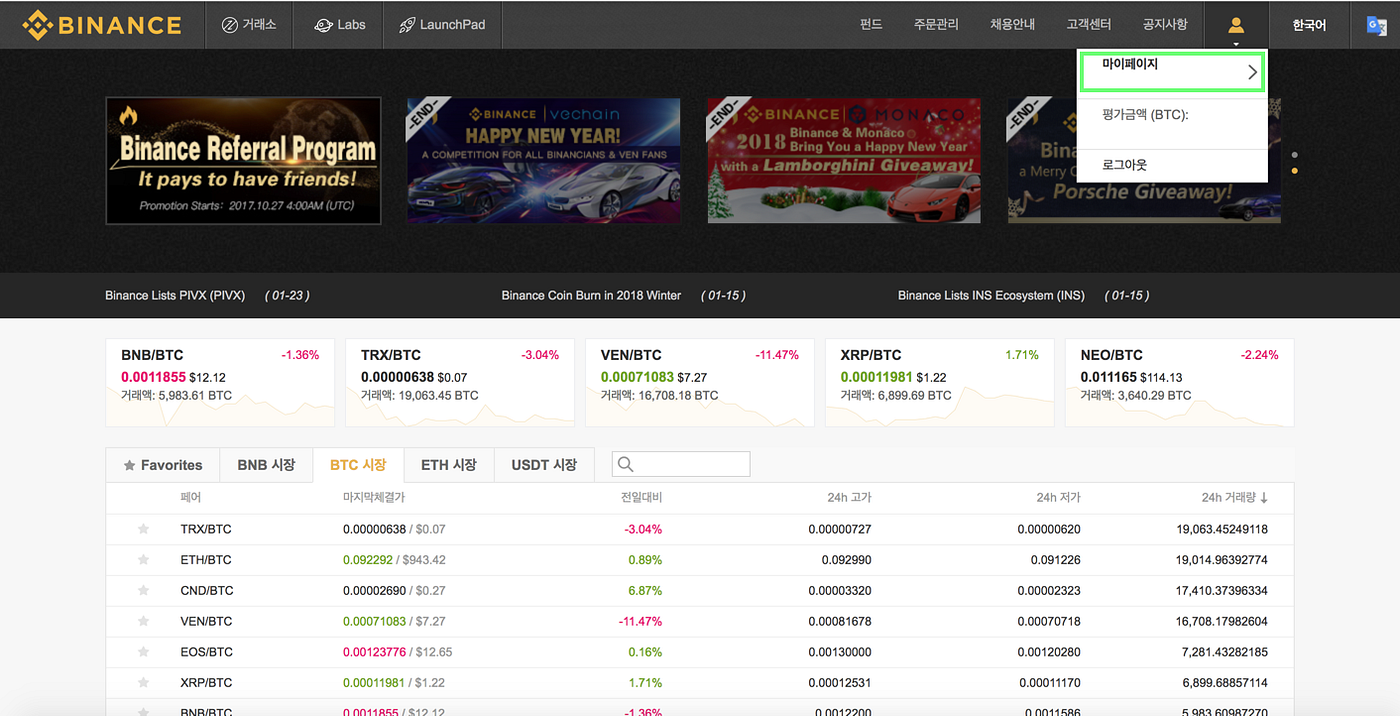Open the Porsche Giveaway banner

tap(1144, 161)
